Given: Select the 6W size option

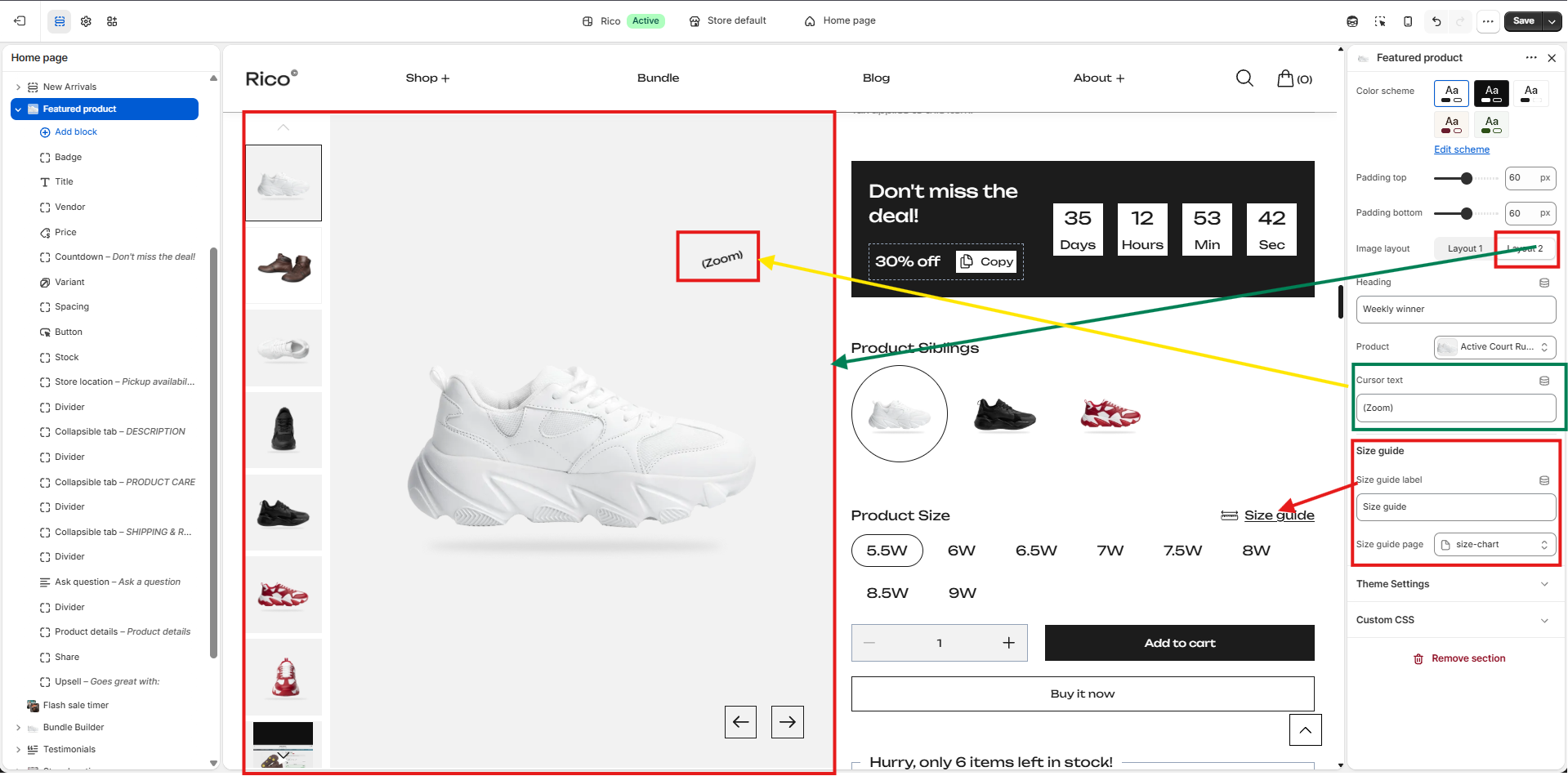Looking at the screenshot, I should (x=962, y=551).
